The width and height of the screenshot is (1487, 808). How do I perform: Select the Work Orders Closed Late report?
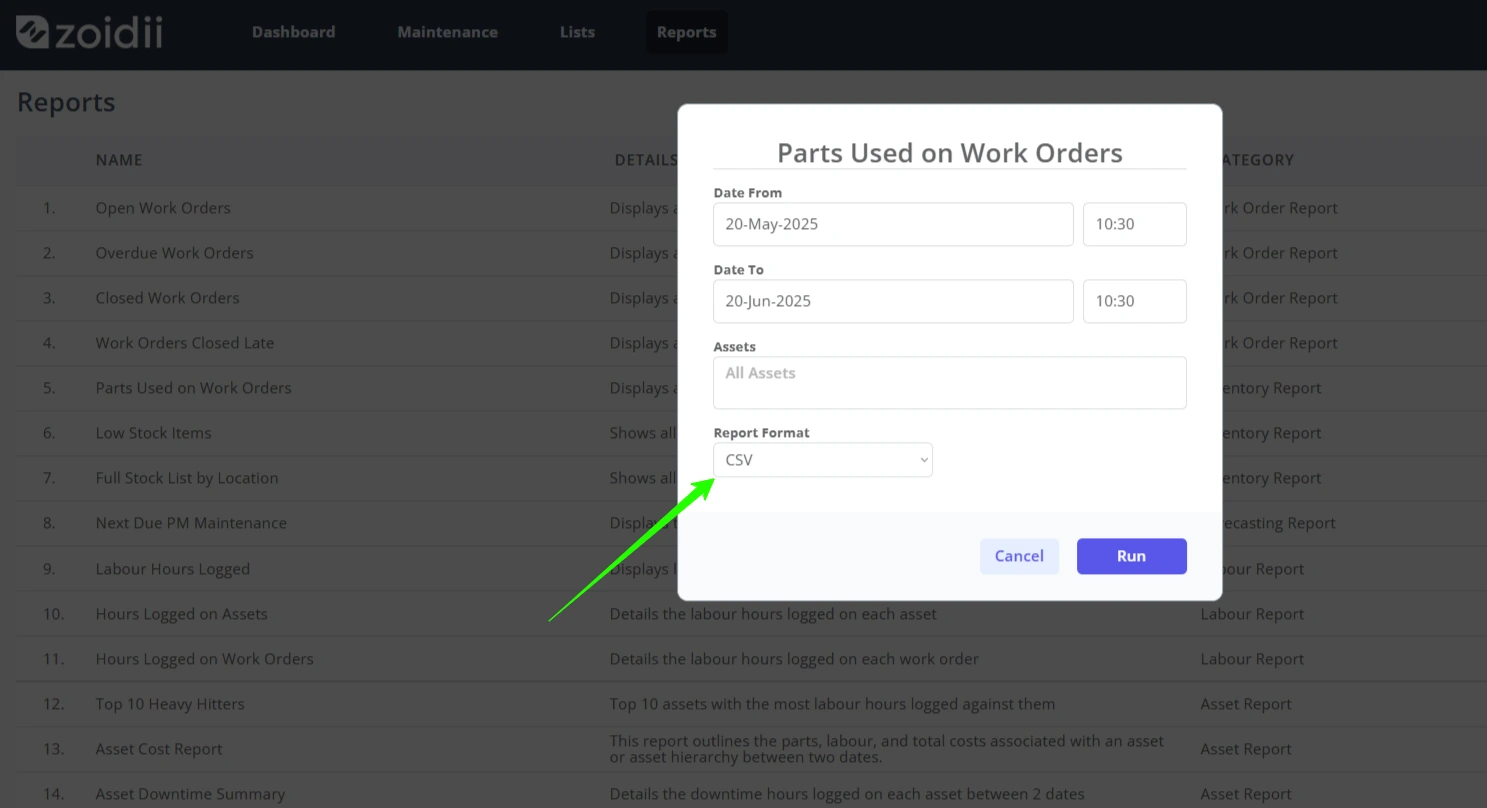(185, 343)
